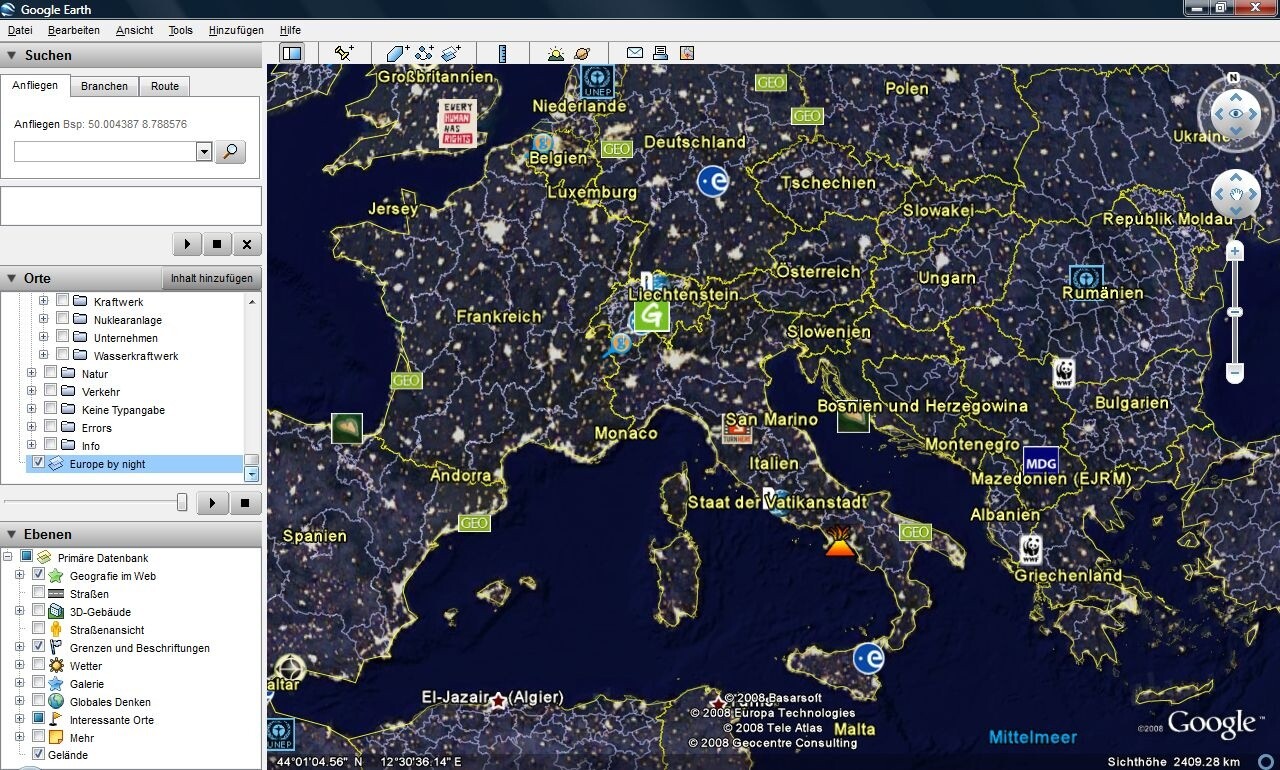Uncheck Geografie im Web layer
Viewport: 1280px width, 770px height.
39,575
